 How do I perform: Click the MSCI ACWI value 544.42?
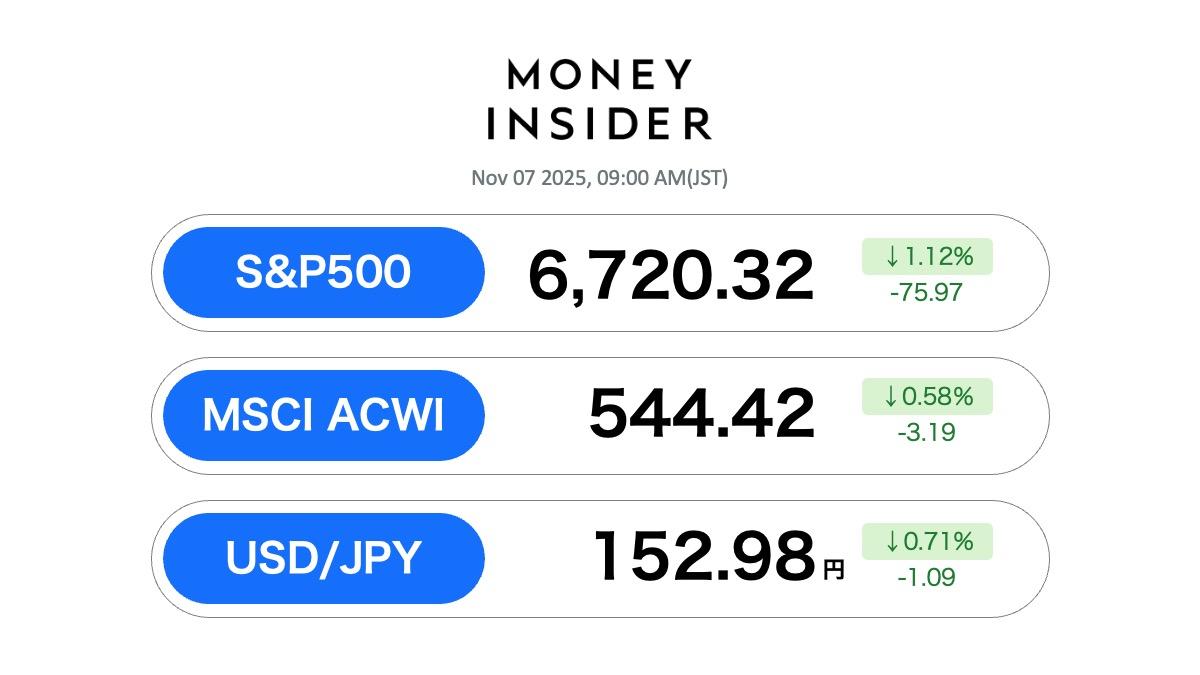pyautogui.click(x=701, y=414)
